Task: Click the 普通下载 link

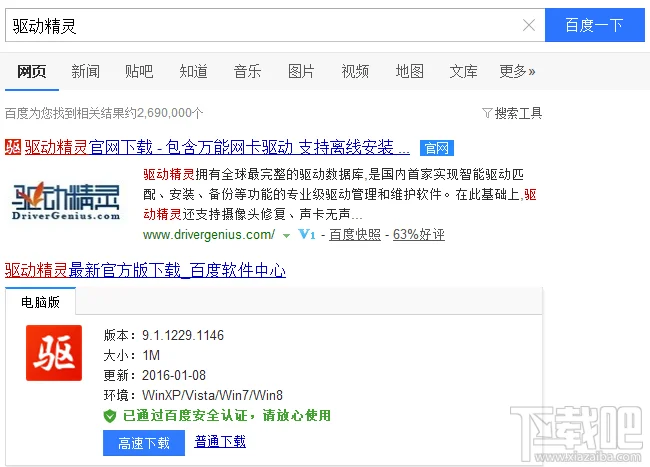Action: (220, 442)
